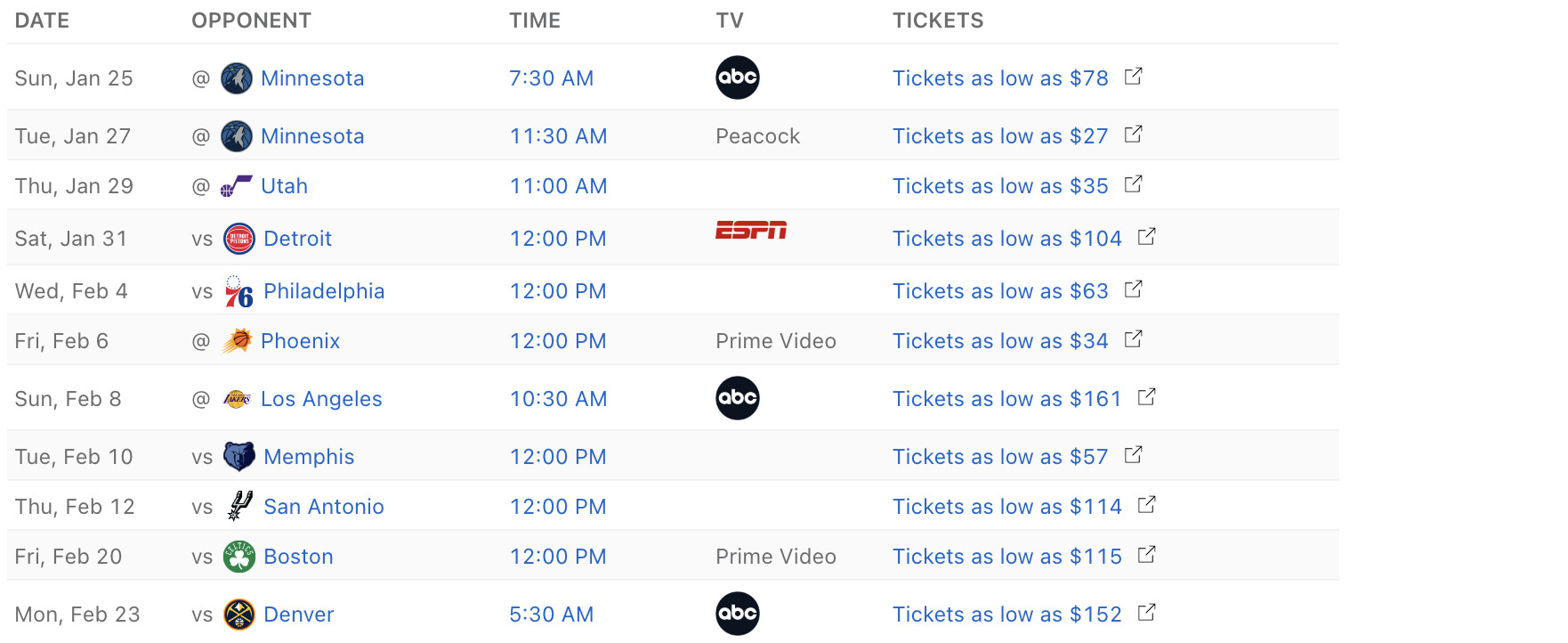
Task: Open the San Antonio team link
Action: (x=324, y=507)
